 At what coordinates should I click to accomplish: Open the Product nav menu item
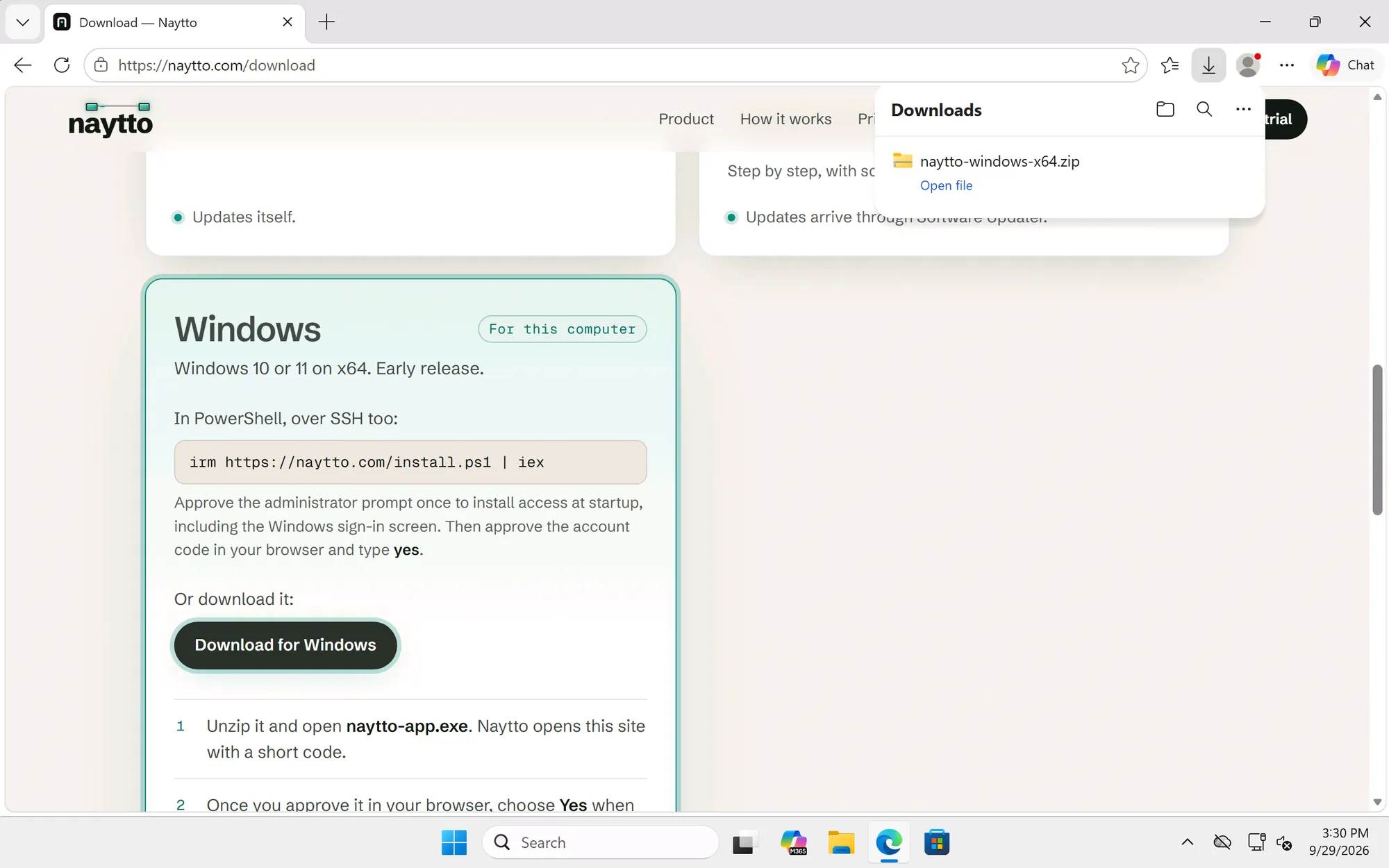point(685,119)
